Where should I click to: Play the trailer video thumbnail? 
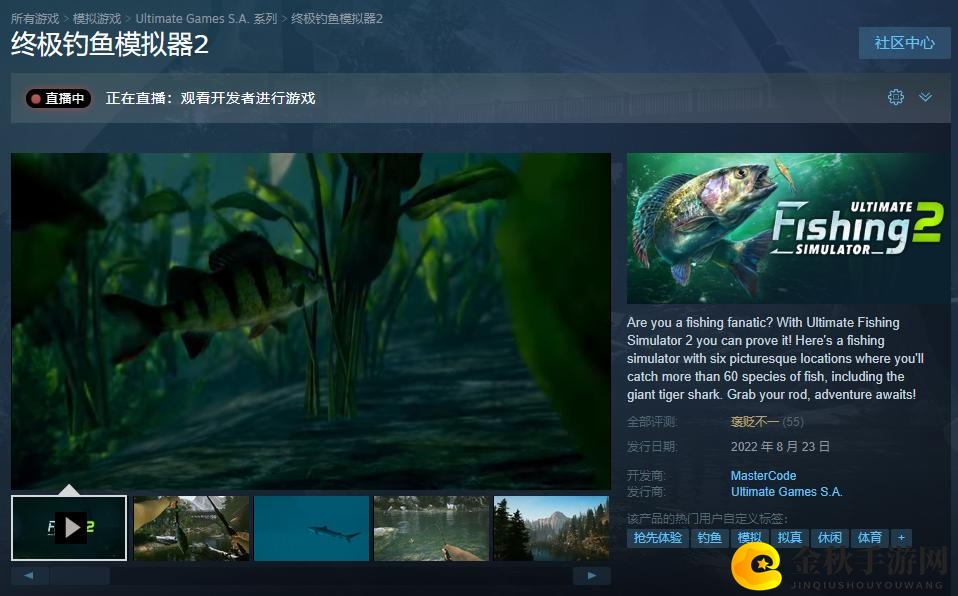[69, 528]
